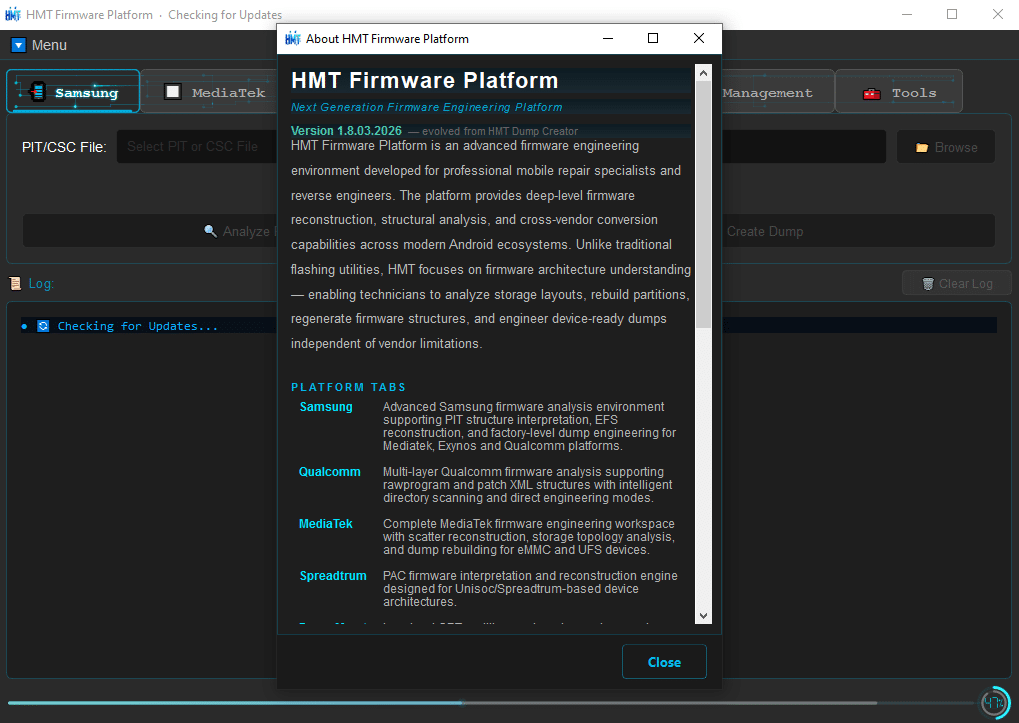Click the folder icon on Browse button
The width and height of the screenshot is (1019, 723).
click(x=922, y=147)
